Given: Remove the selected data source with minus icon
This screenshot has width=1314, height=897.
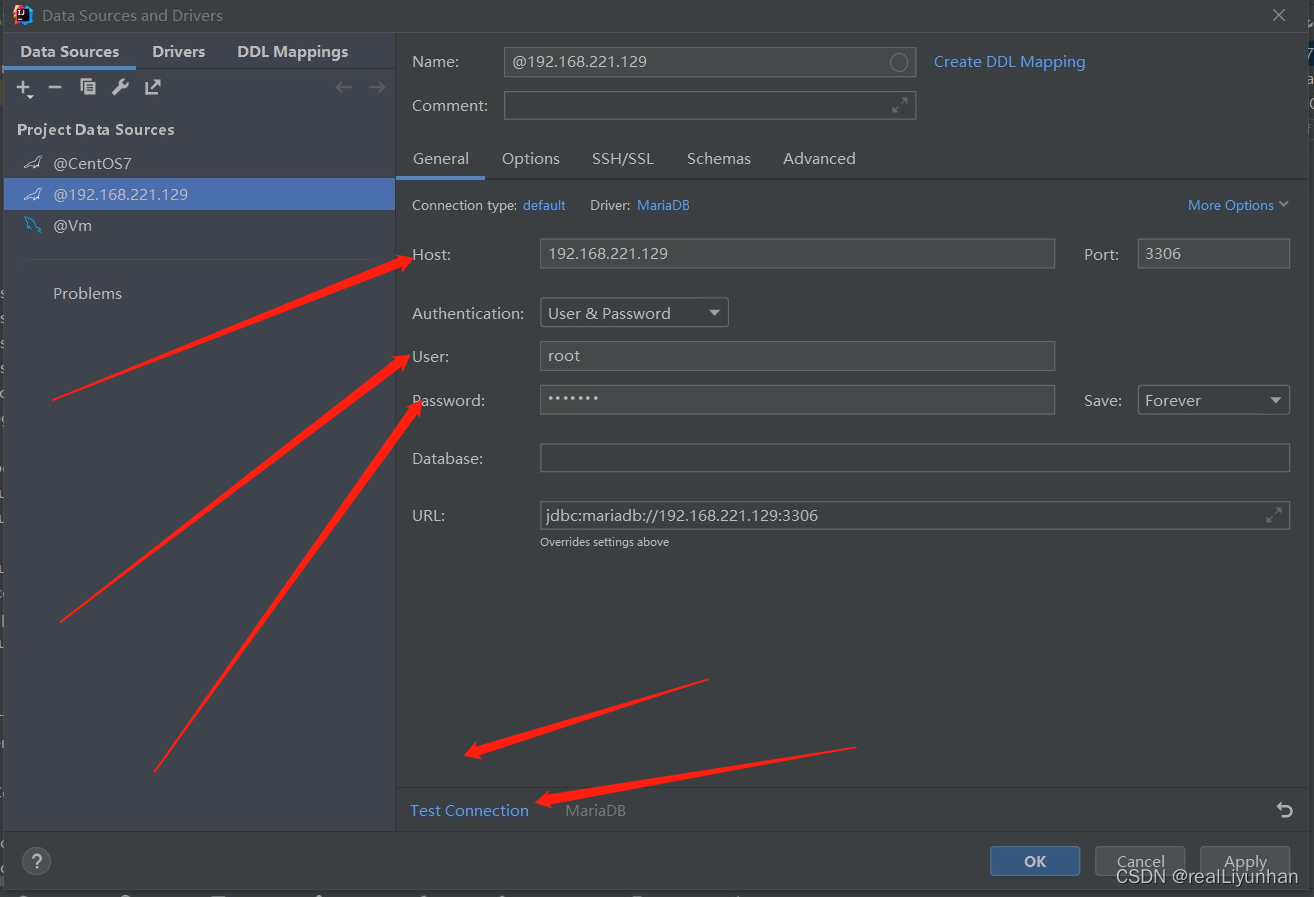Looking at the screenshot, I should tap(55, 87).
